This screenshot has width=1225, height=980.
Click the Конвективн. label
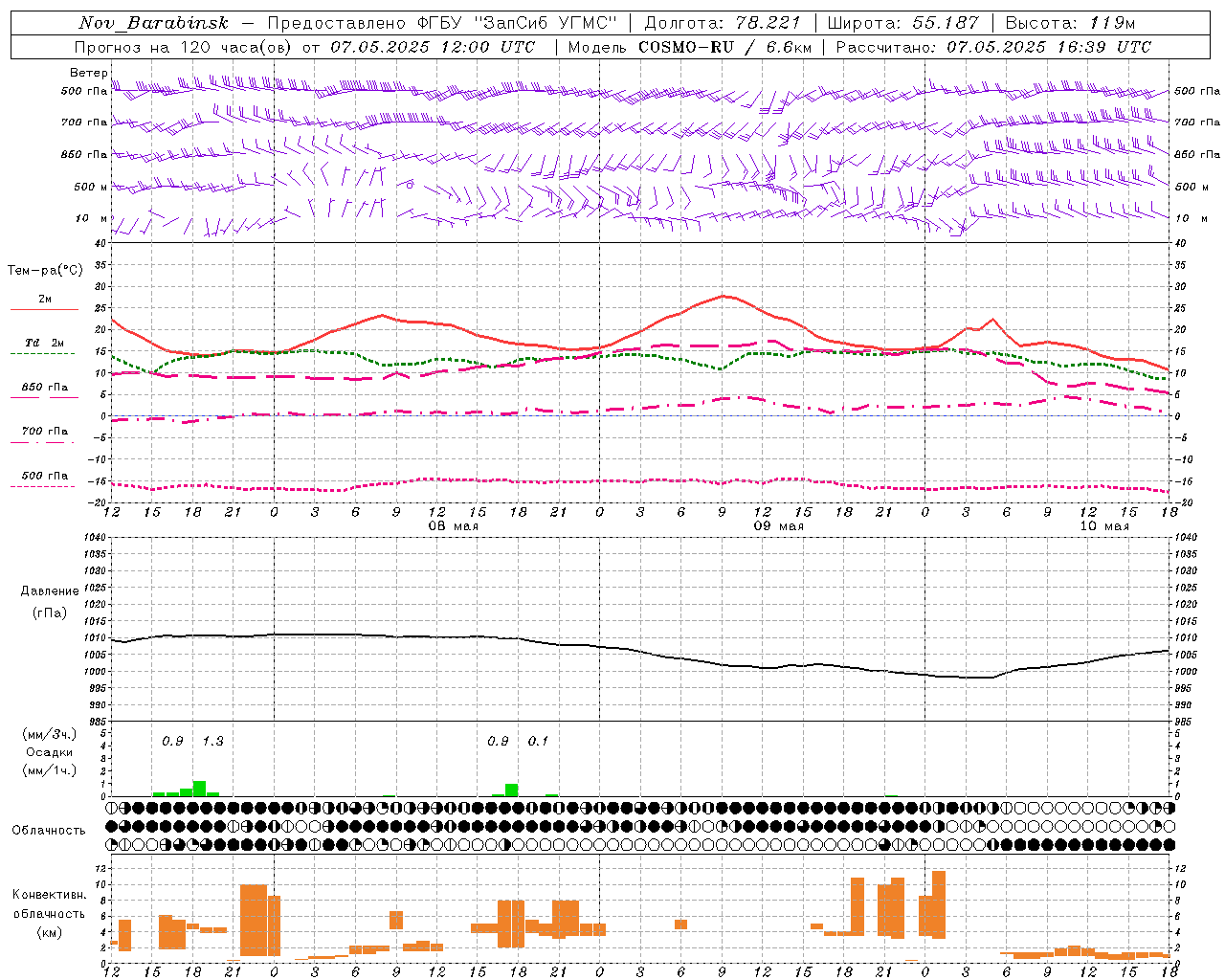tap(49, 895)
